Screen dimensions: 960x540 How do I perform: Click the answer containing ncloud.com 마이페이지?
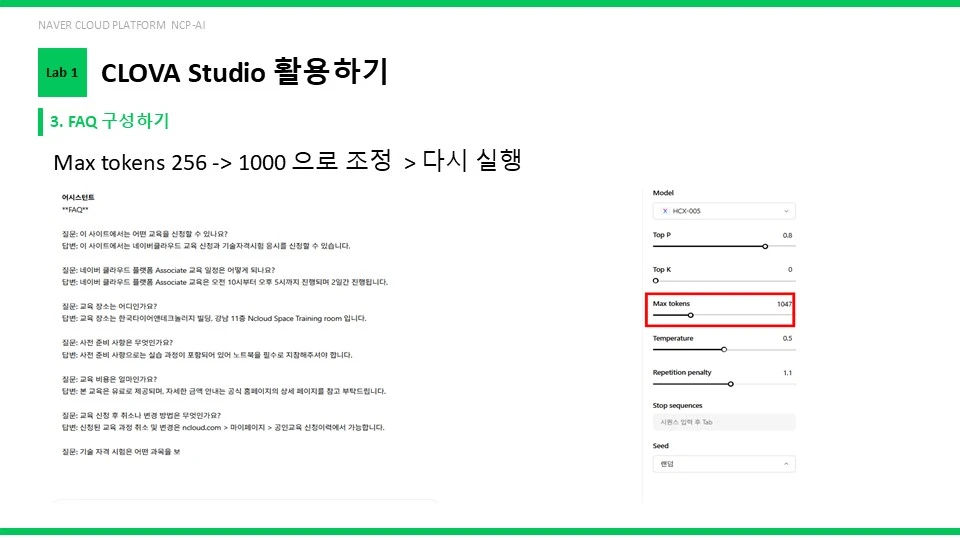tap(223, 427)
